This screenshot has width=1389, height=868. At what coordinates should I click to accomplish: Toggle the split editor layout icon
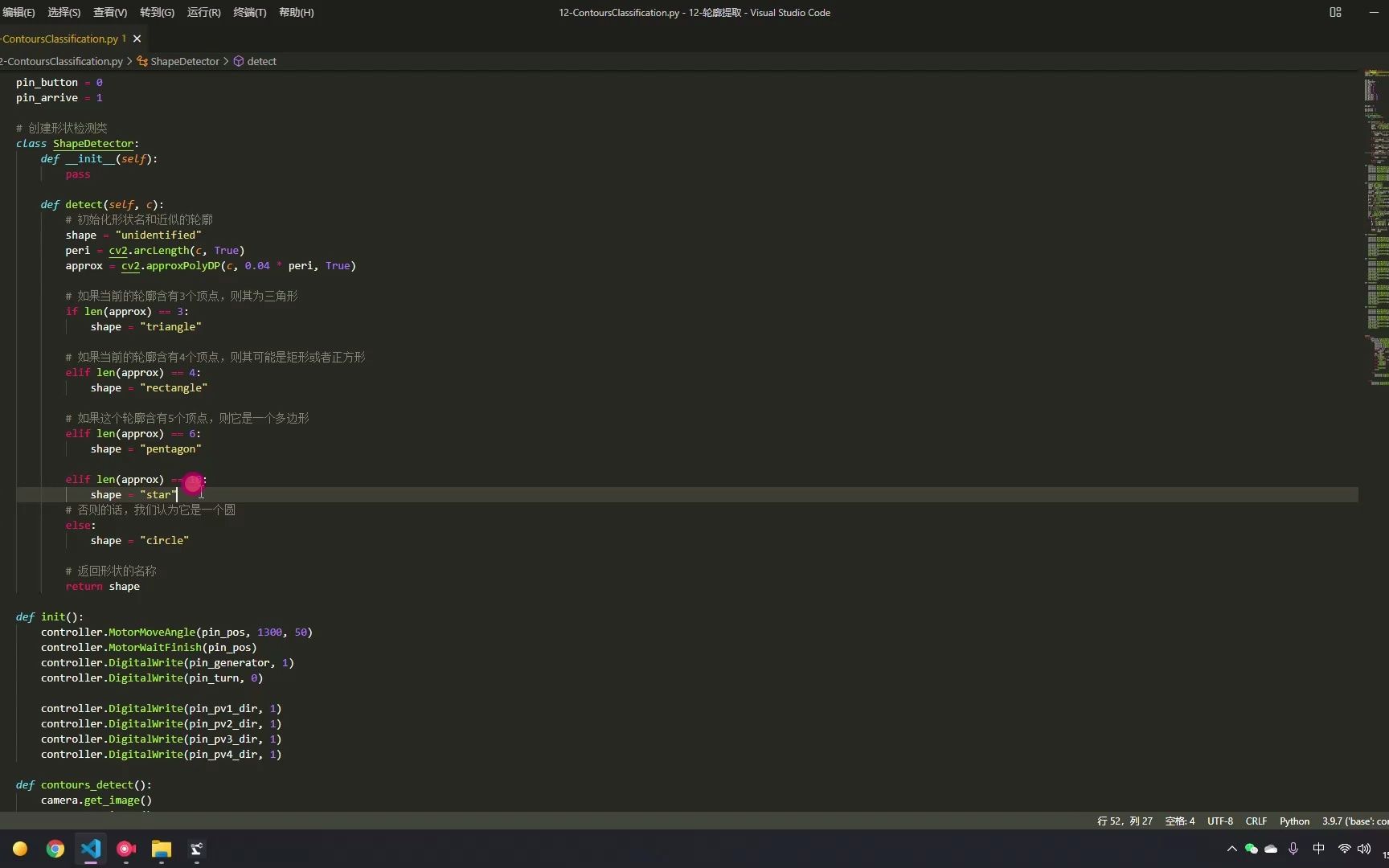(x=1335, y=12)
